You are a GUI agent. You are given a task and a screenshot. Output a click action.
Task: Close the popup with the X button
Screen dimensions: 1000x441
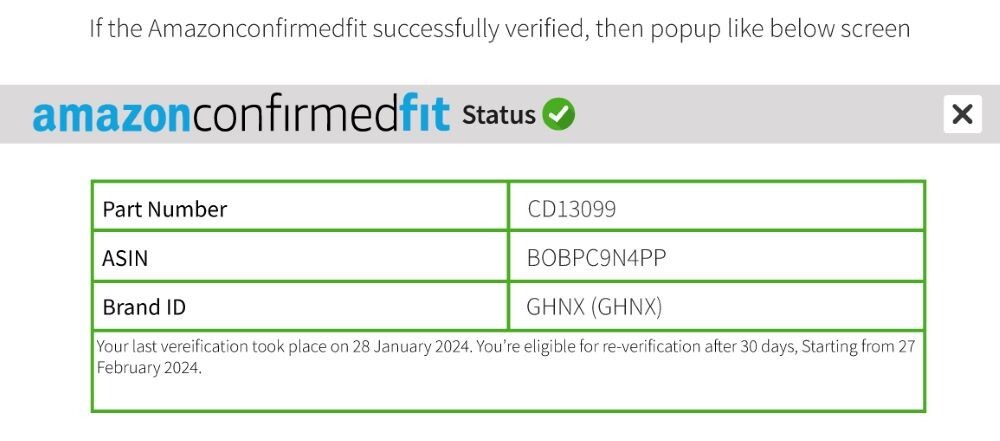tap(962, 114)
